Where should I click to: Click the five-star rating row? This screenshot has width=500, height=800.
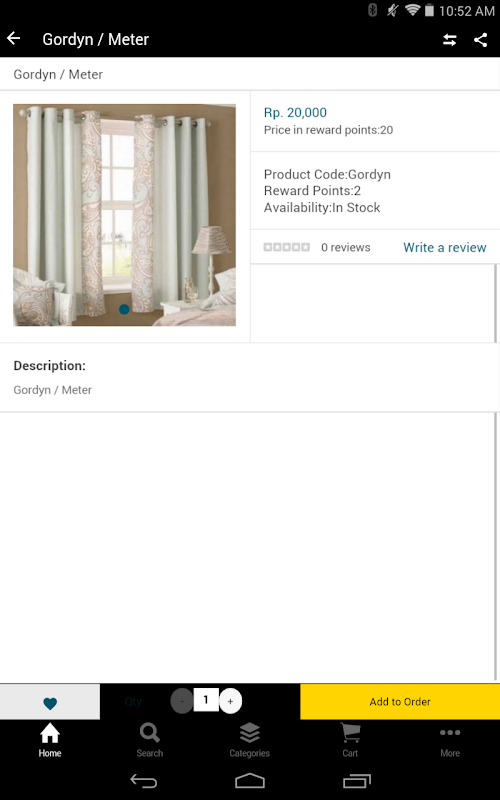pyautogui.click(x=287, y=247)
